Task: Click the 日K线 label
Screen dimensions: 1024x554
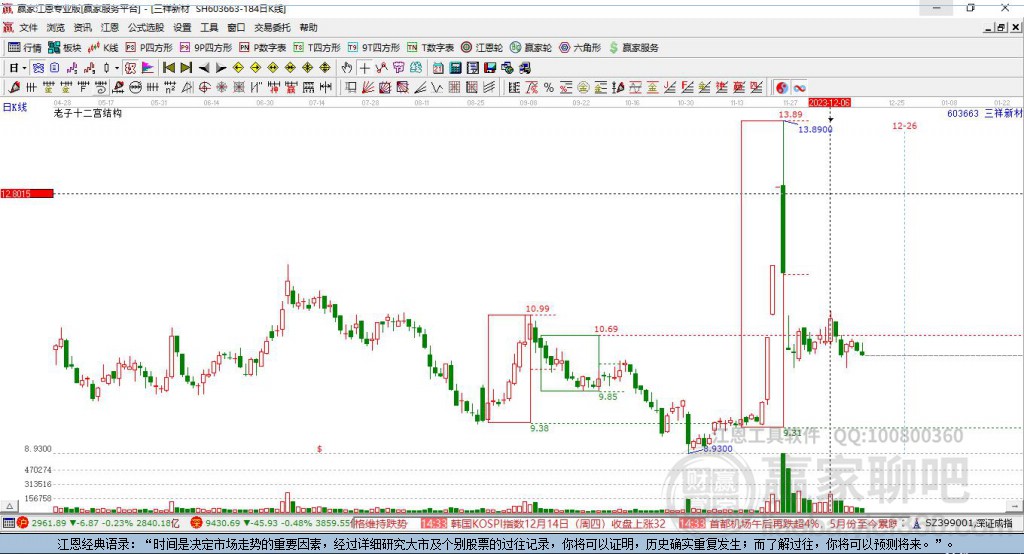Action: [15, 107]
